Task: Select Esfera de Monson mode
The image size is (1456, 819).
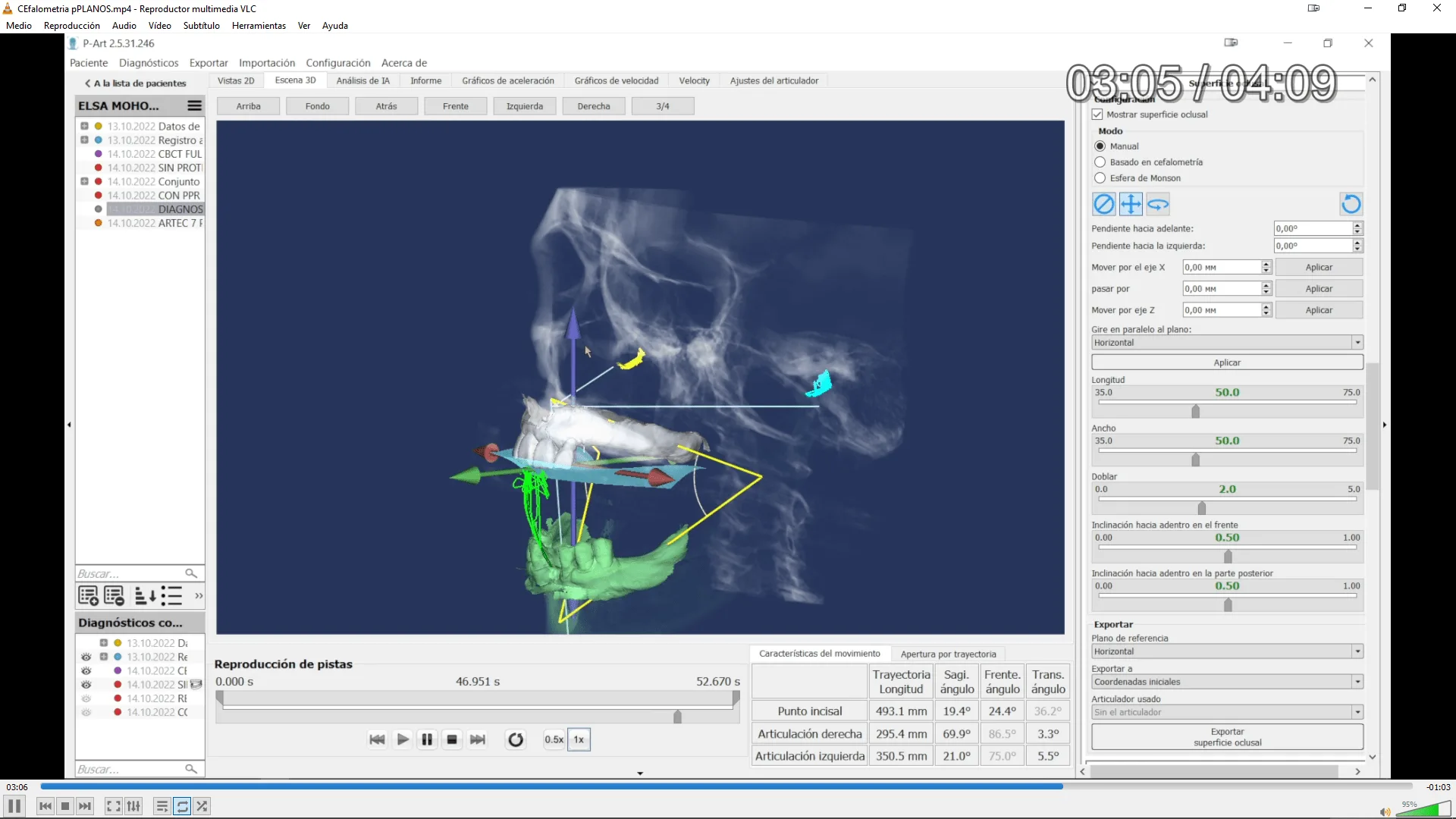Action: tap(1100, 178)
